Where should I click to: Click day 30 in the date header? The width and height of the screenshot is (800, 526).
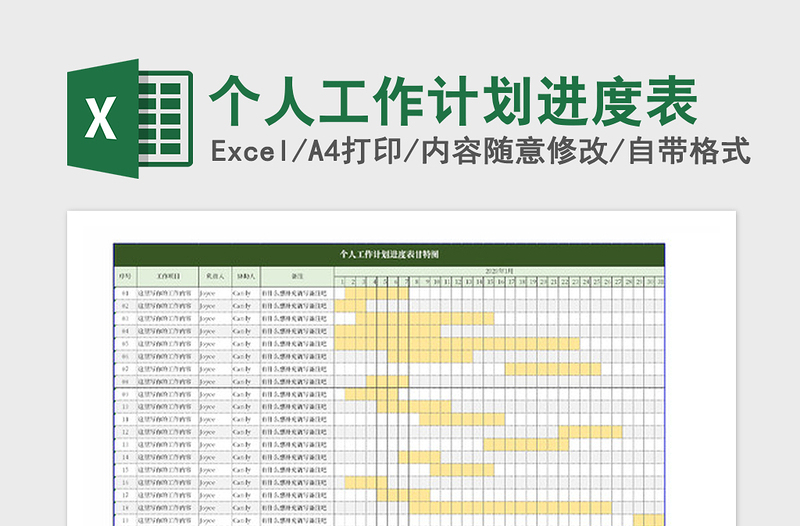click(x=649, y=282)
